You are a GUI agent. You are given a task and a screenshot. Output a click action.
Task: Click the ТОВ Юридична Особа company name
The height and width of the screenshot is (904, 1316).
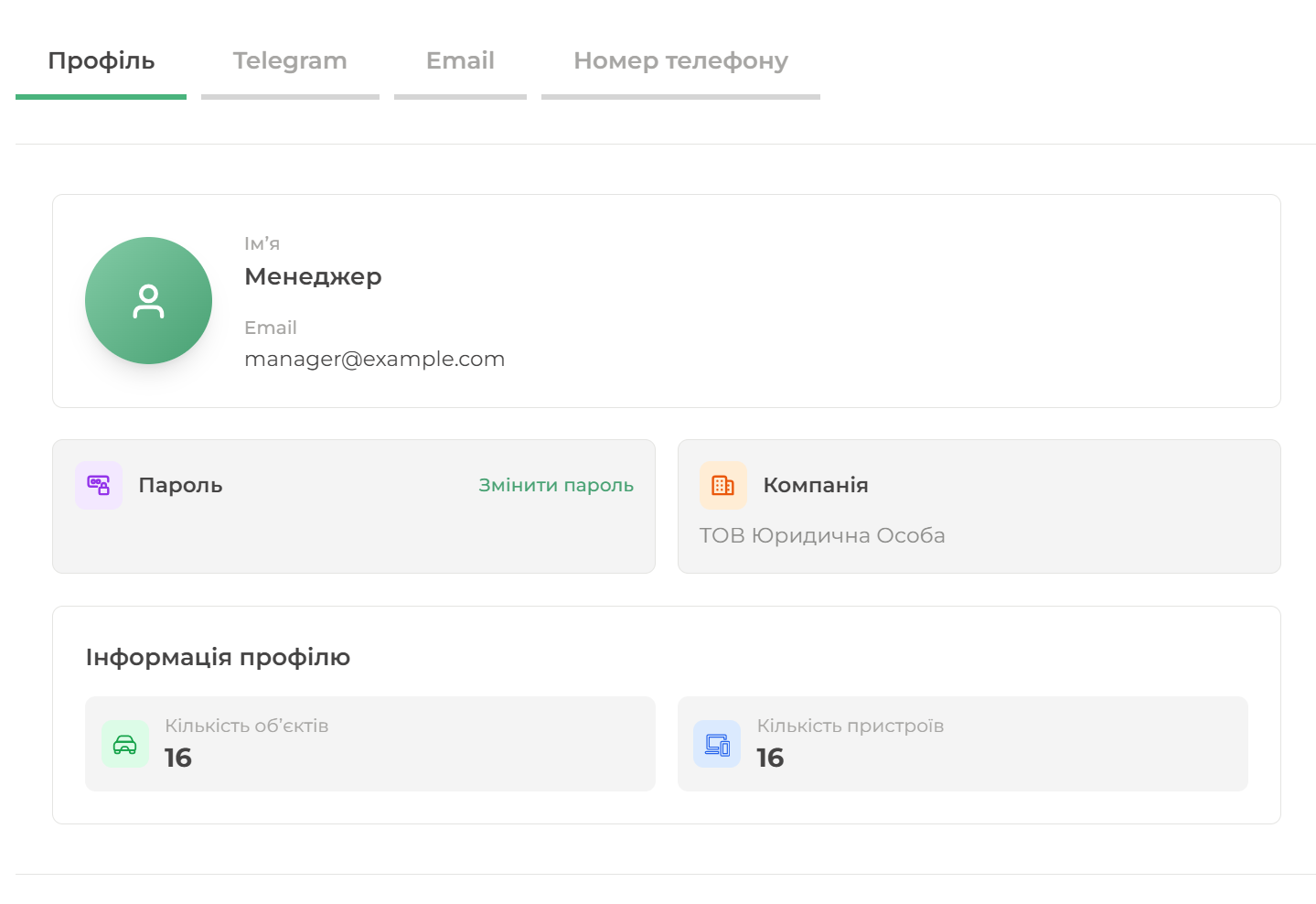(822, 535)
